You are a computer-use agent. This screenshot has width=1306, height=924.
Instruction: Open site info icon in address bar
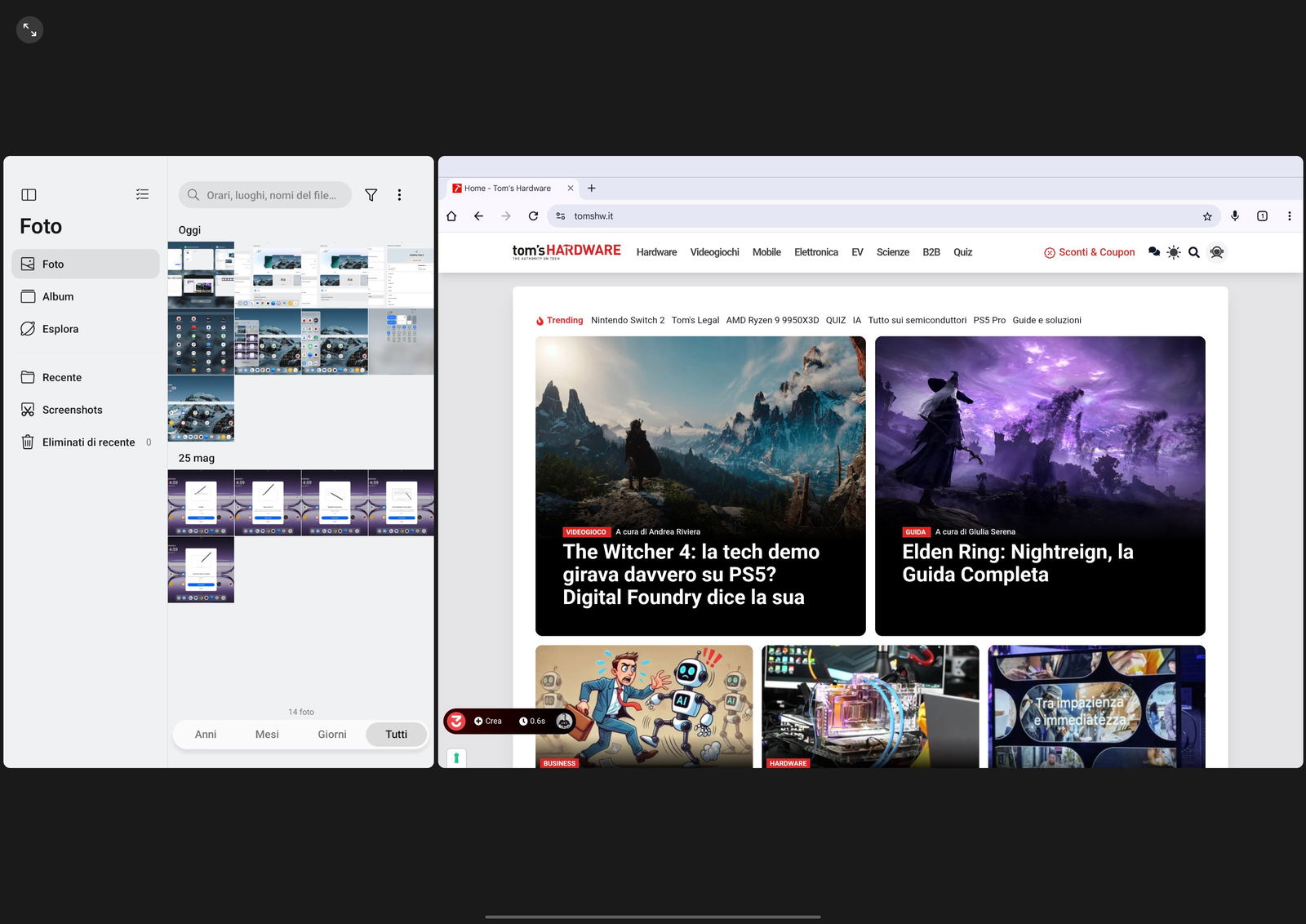coord(561,216)
